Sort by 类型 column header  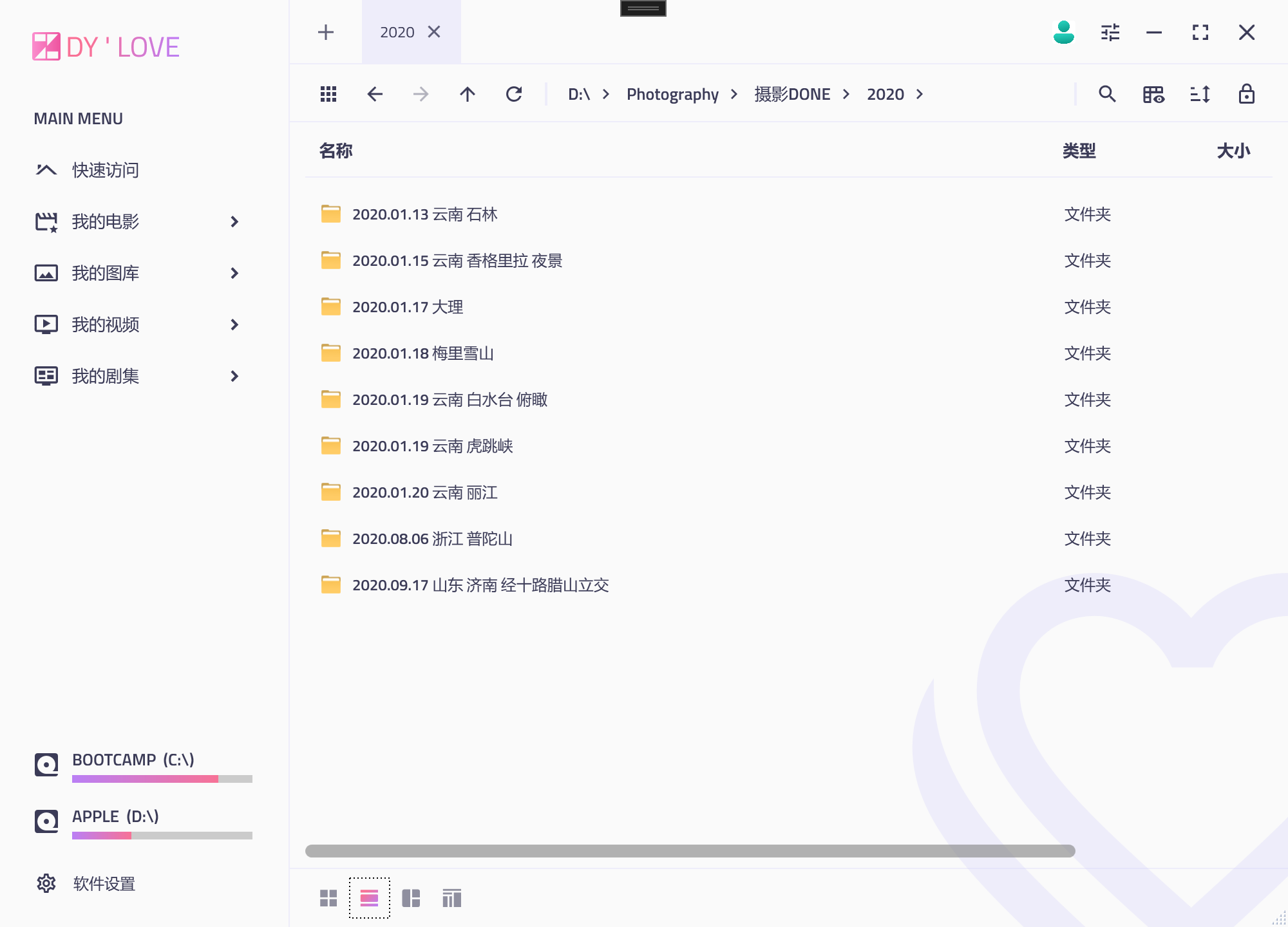pyautogui.click(x=1079, y=151)
